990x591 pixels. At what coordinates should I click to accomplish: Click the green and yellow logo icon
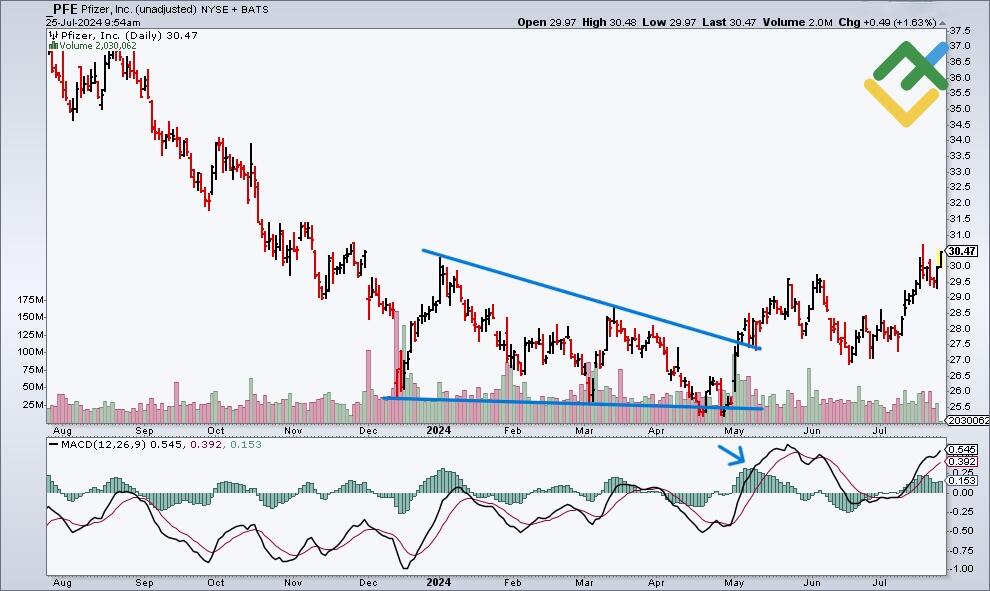pos(905,84)
